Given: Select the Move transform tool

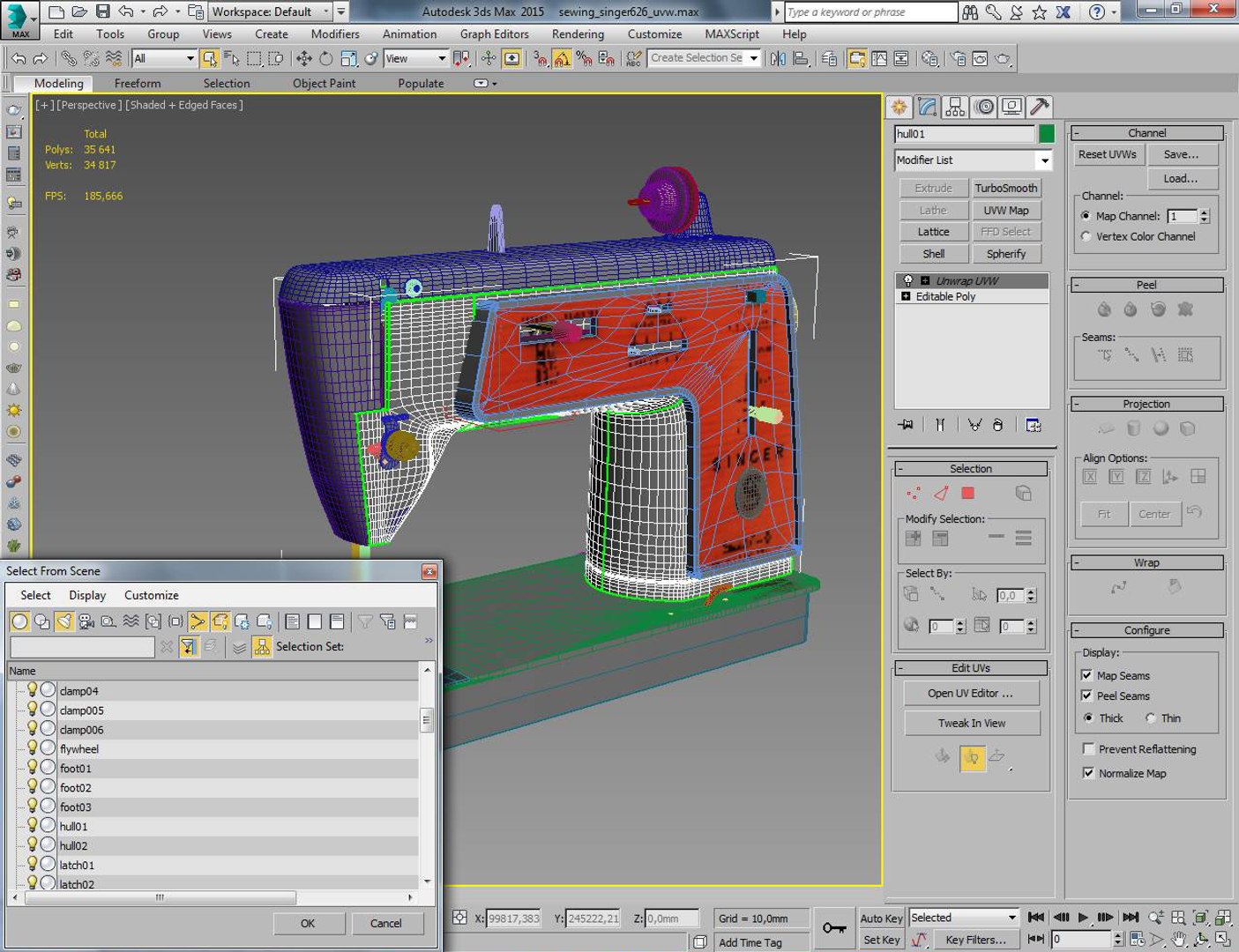Looking at the screenshot, I should [x=304, y=58].
